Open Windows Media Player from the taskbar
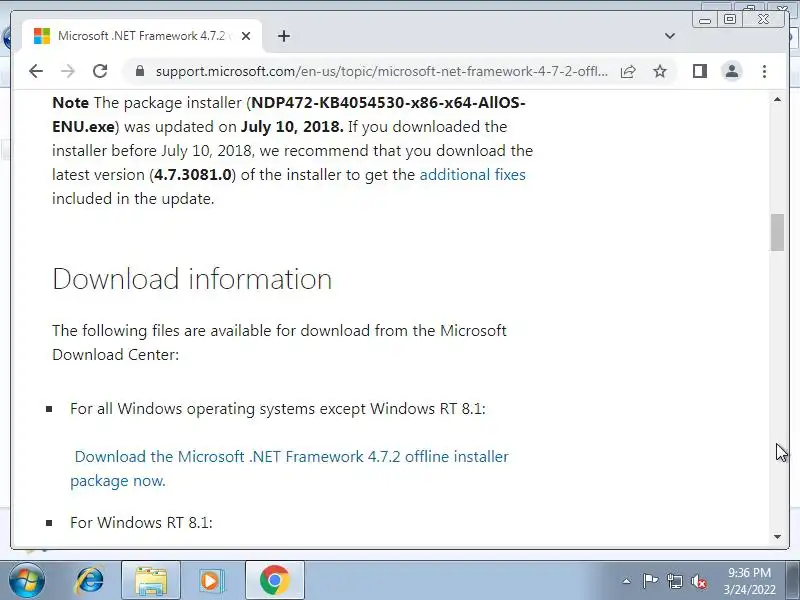This screenshot has height=600, width=800. point(211,581)
